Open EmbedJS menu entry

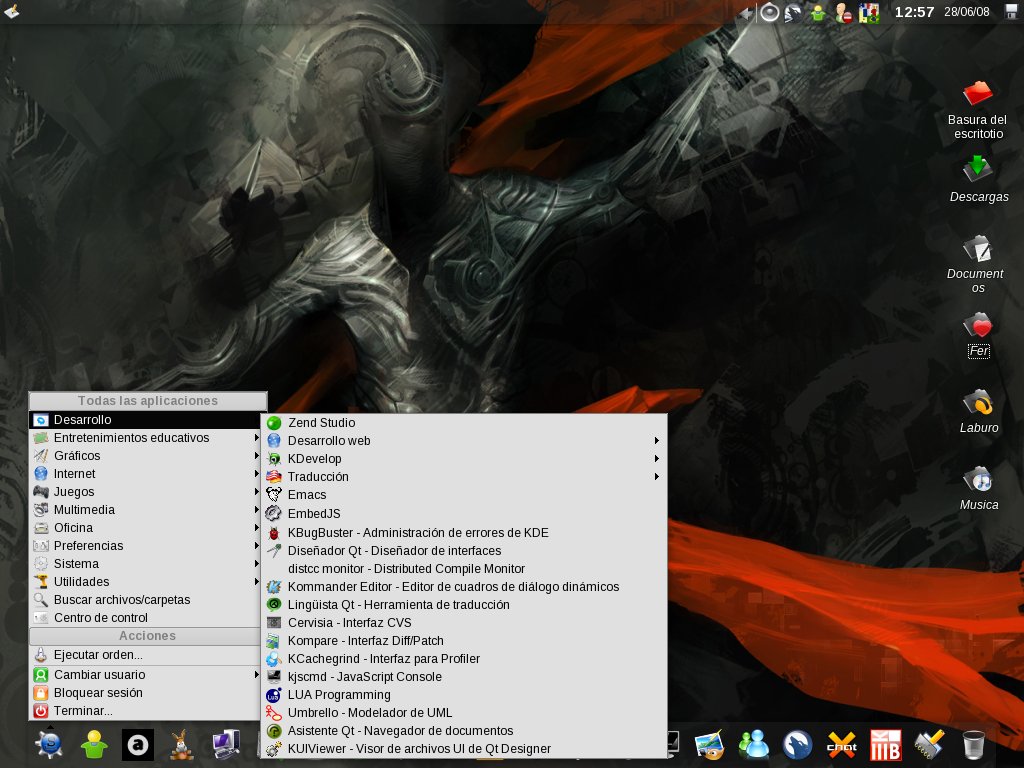pyautogui.click(x=464, y=513)
